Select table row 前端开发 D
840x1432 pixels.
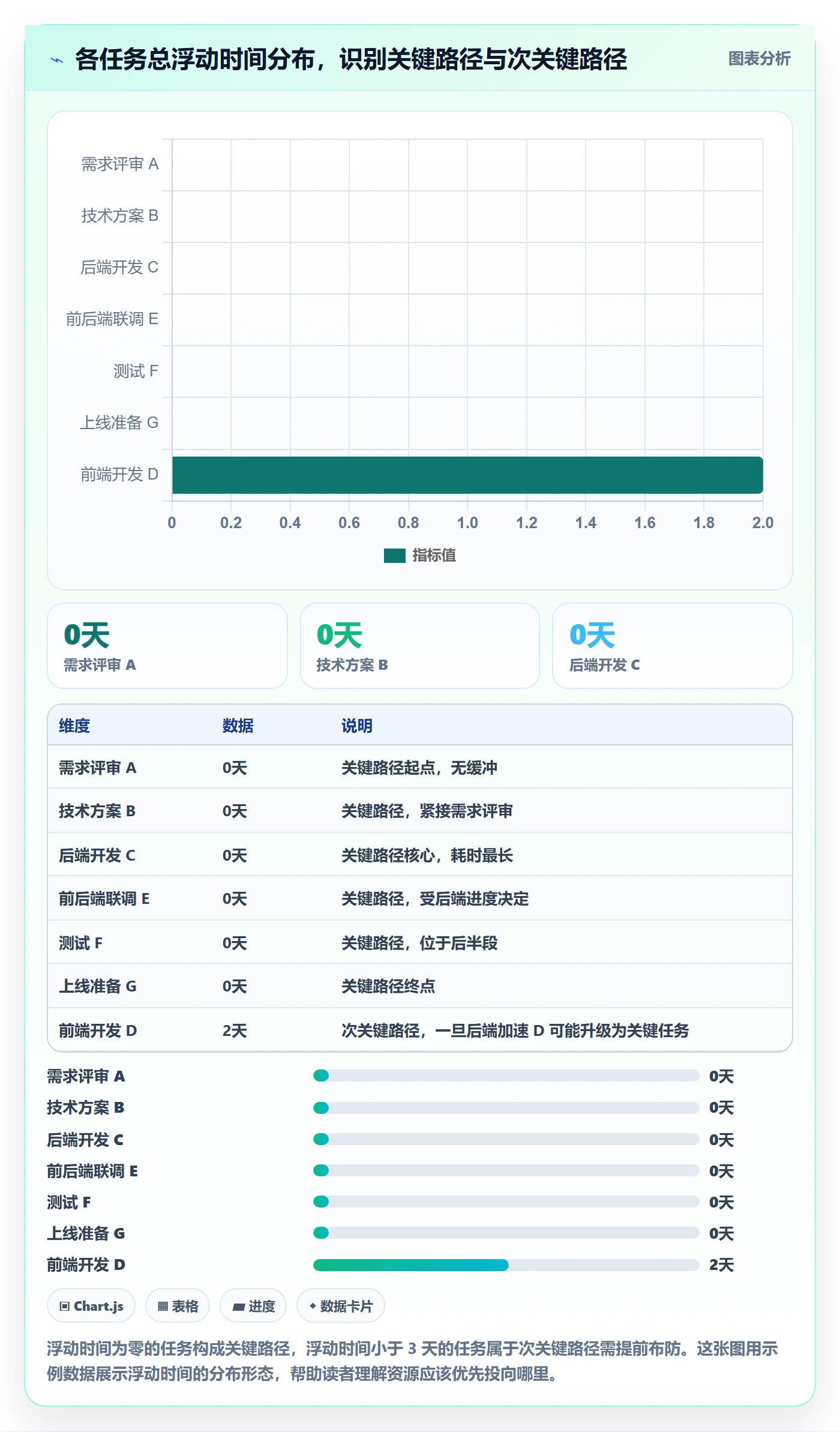click(420, 1030)
